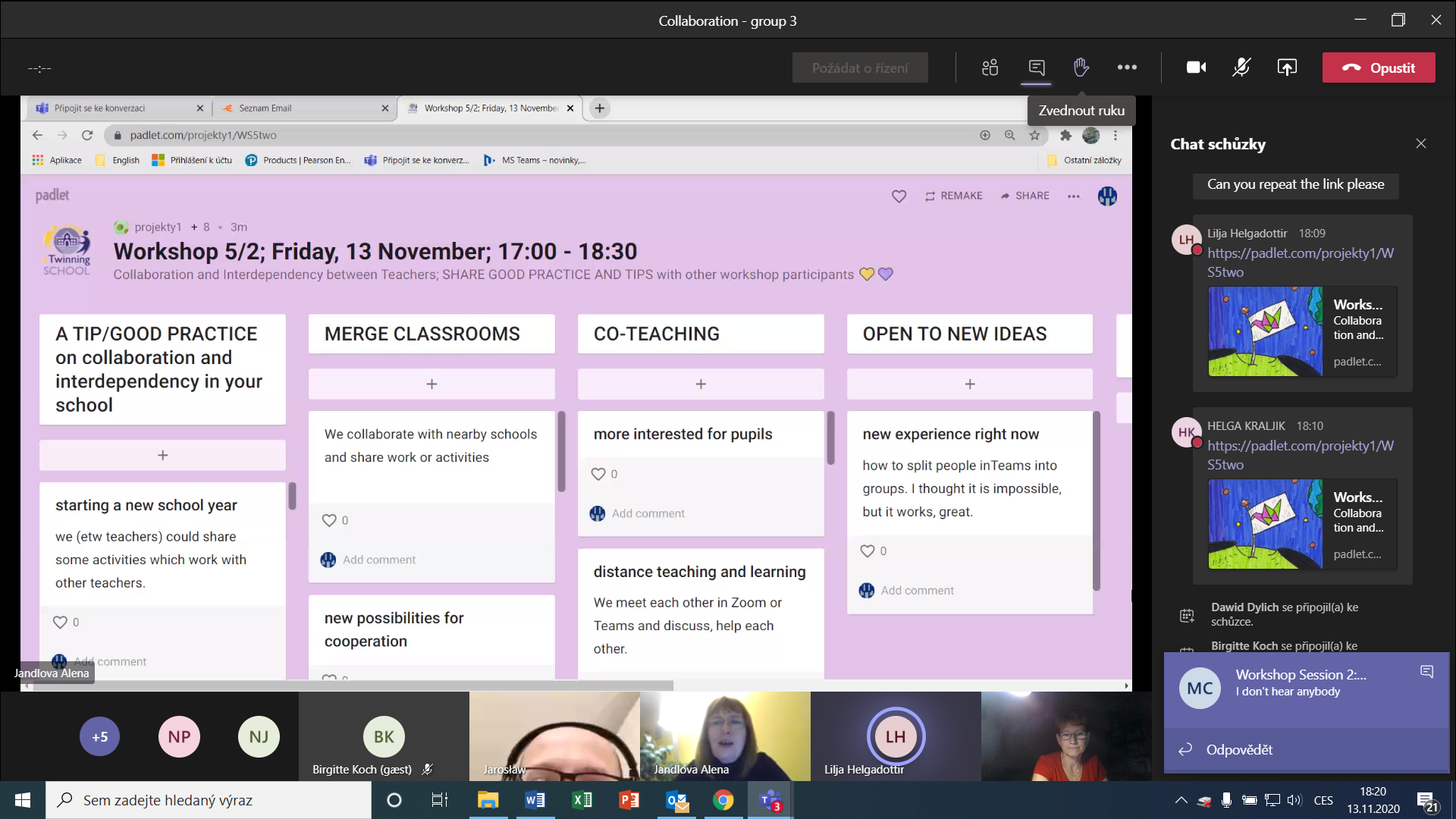Open the more actions ellipsis menu
Viewport: 1456px width, 819px height.
1127,67
